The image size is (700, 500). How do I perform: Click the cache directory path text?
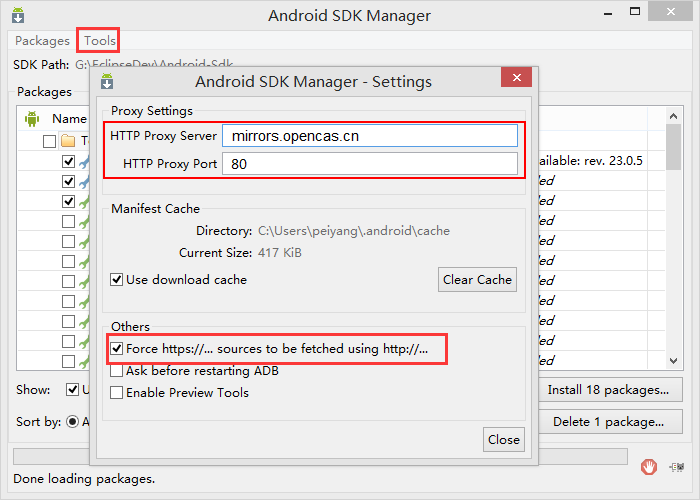pyautogui.click(x=354, y=231)
